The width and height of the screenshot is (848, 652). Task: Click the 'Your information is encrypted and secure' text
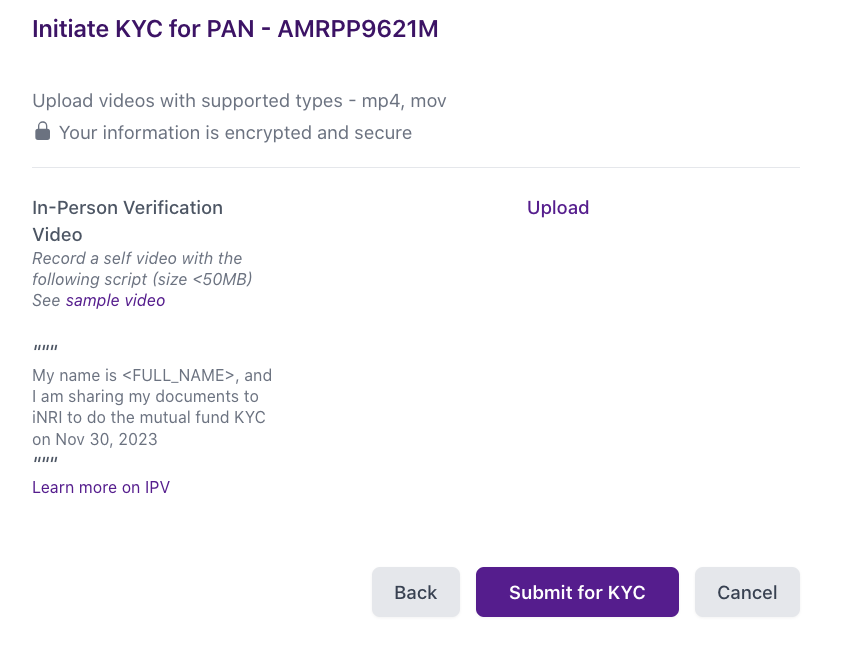pyautogui.click(x=235, y=132)
